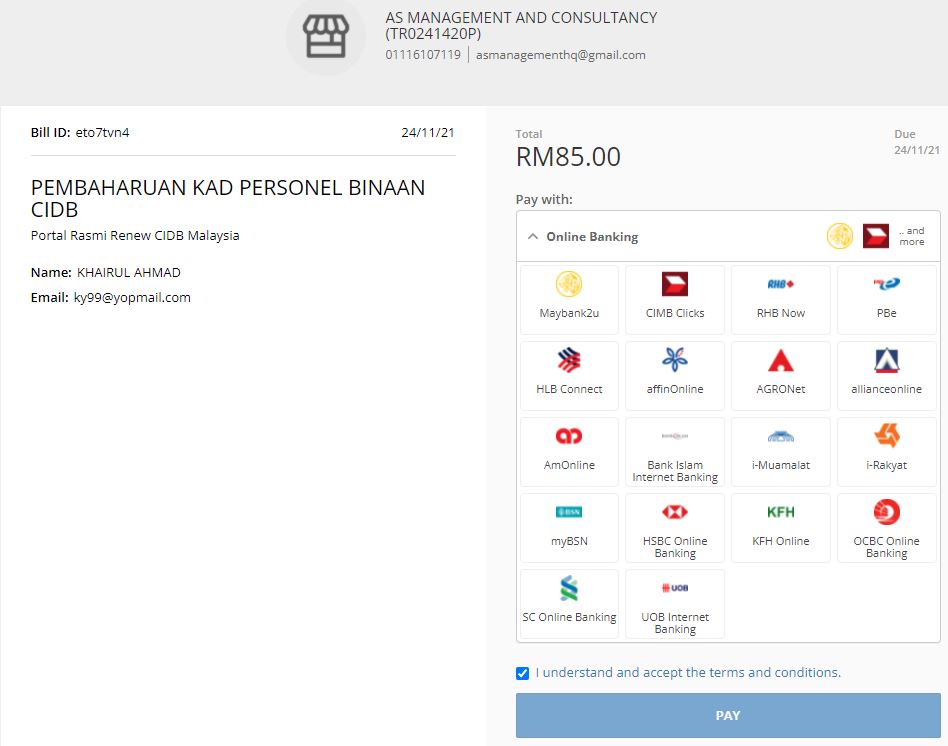Click the bill date 24/11/21
Image resolution: width=948 pixels, height=746 pixels.
428,132
